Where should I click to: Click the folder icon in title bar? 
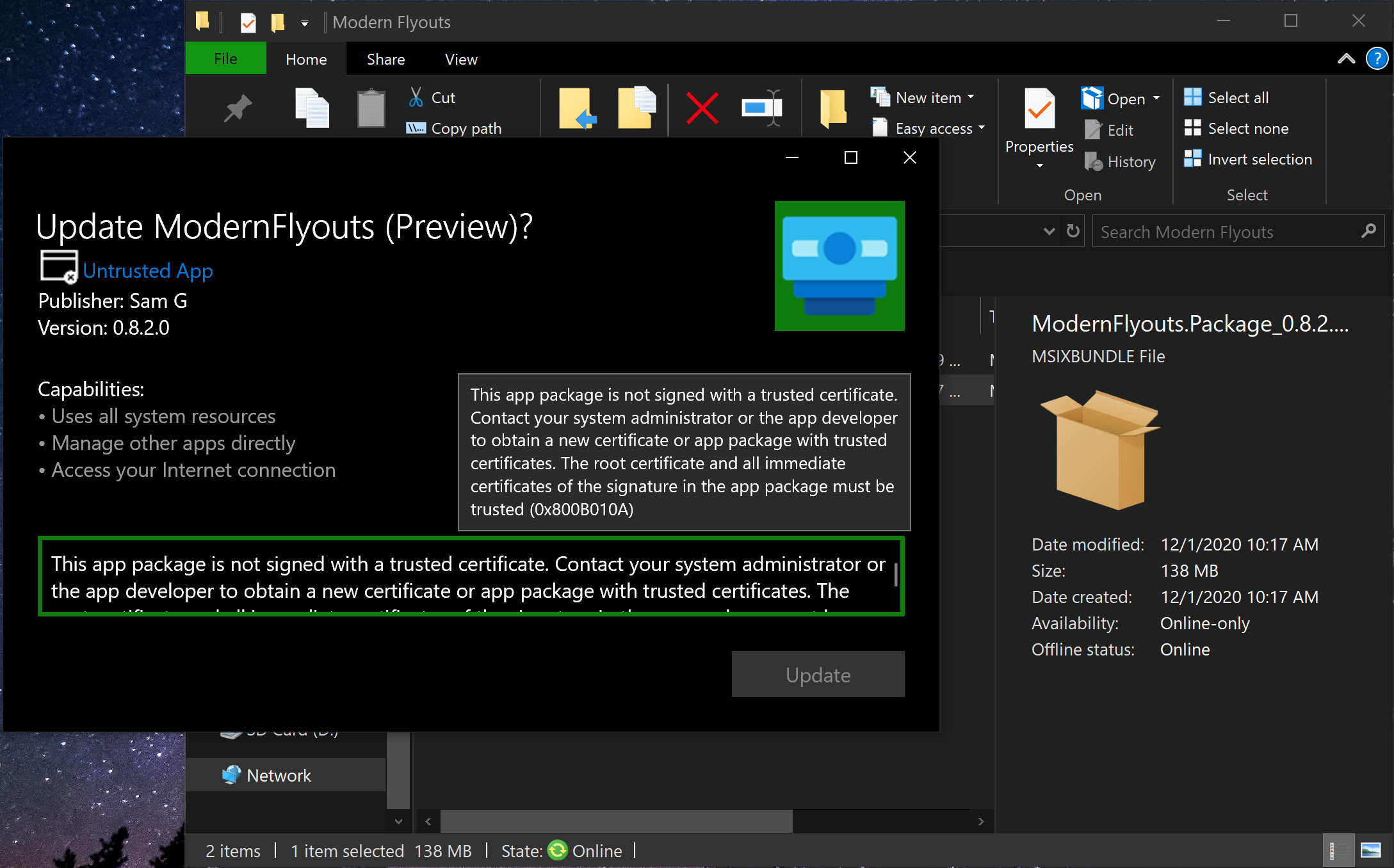coord(203,21)
